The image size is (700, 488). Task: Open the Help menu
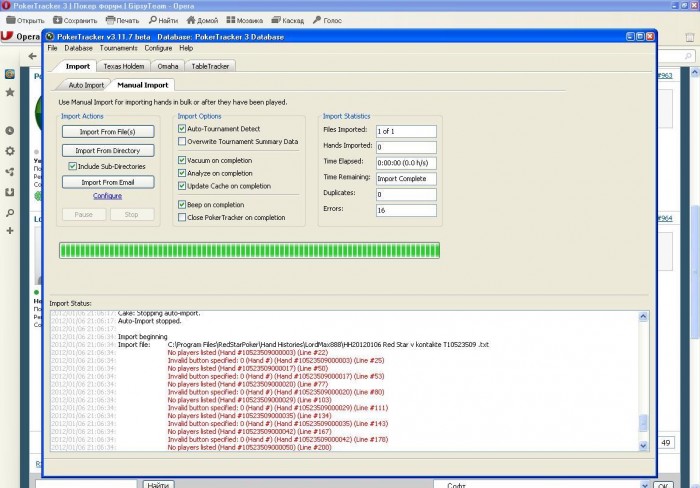tap(186, 48)
